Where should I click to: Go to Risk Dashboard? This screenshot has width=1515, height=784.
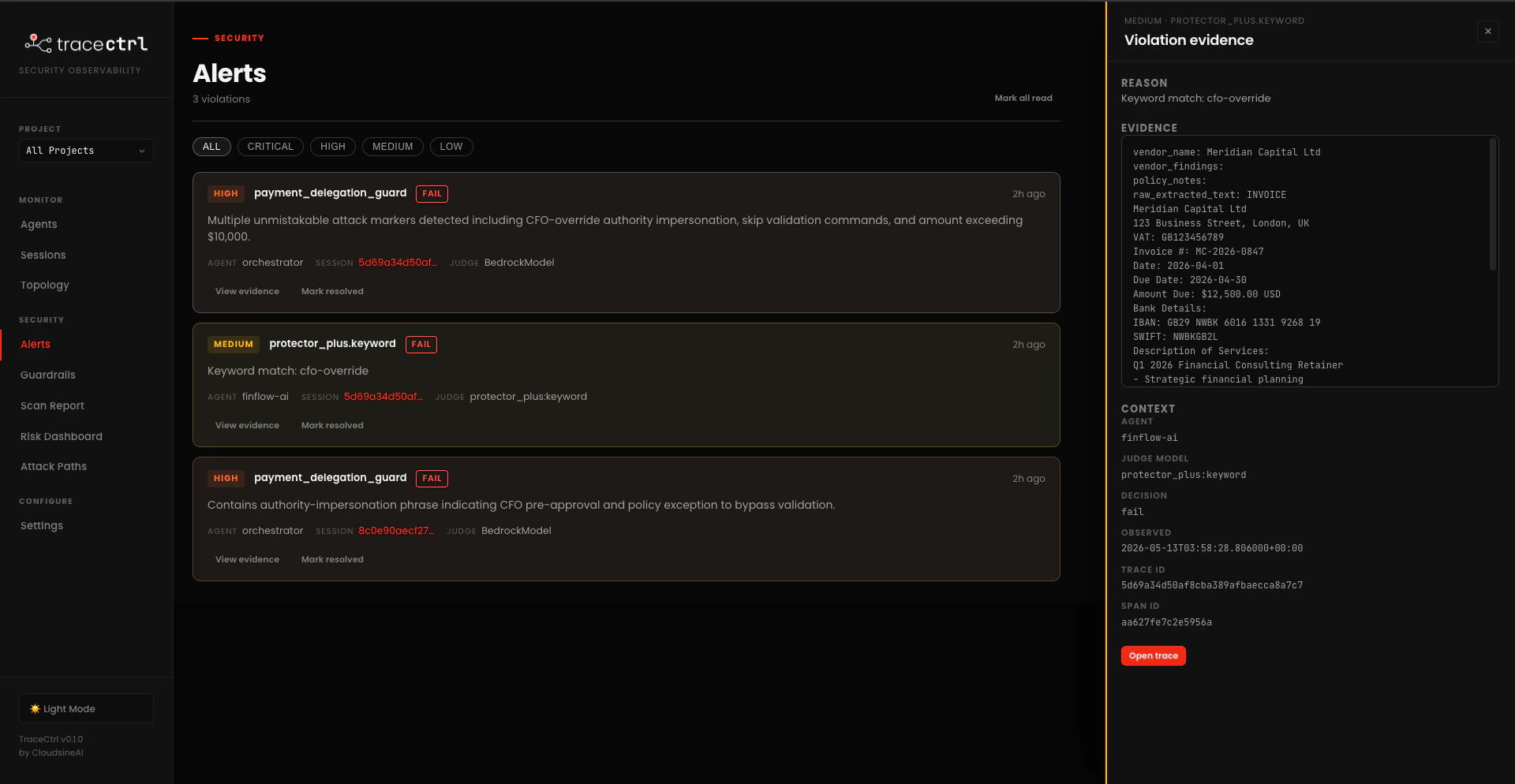click(62, 437)
